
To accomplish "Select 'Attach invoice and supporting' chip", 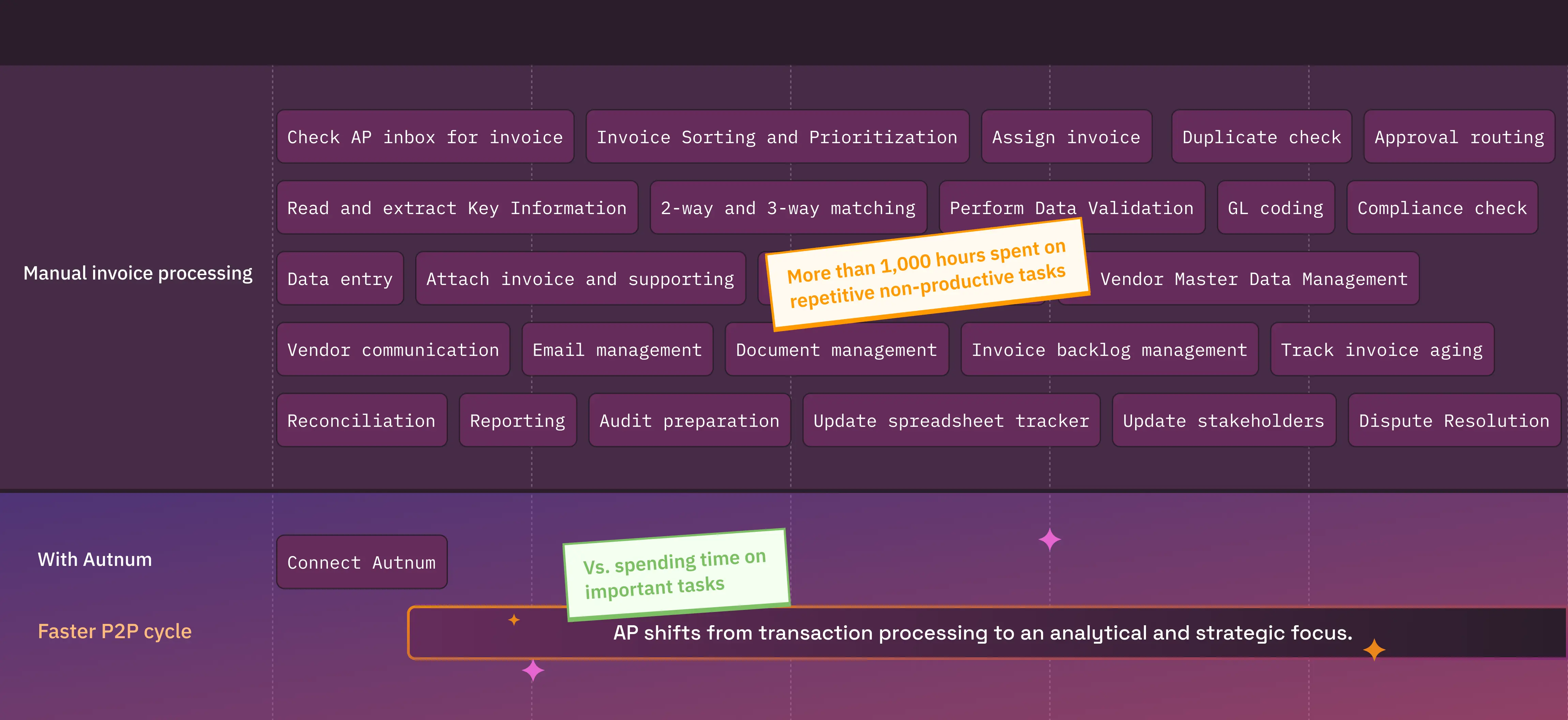I will (581, 279).
